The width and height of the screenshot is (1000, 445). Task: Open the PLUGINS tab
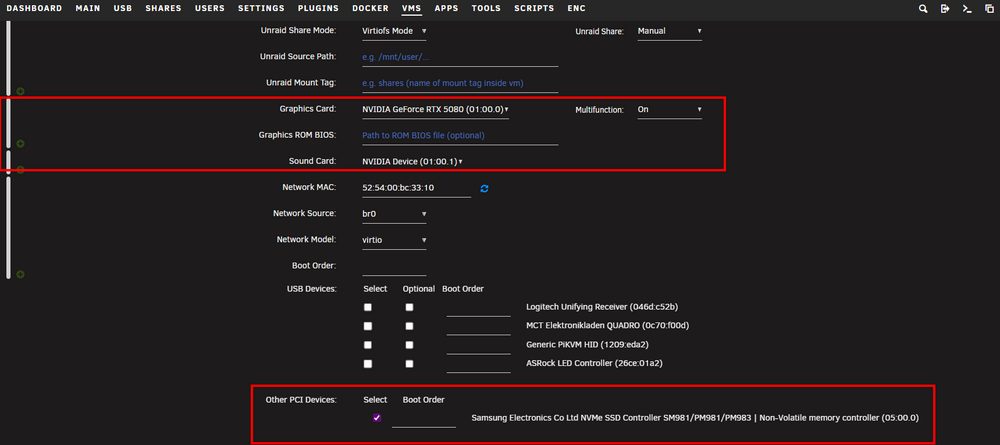click(318, 9)
